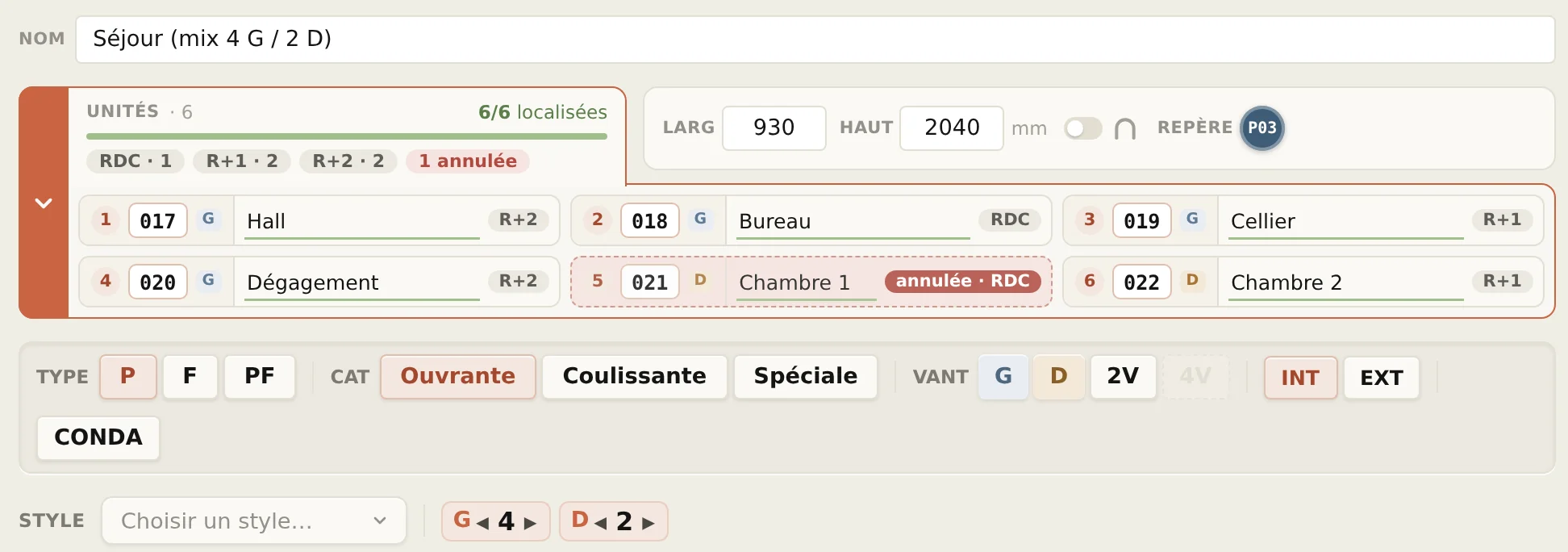Click unit number 021 field
The height and width of the screenshot is (552, 1568).
point(650,282)
